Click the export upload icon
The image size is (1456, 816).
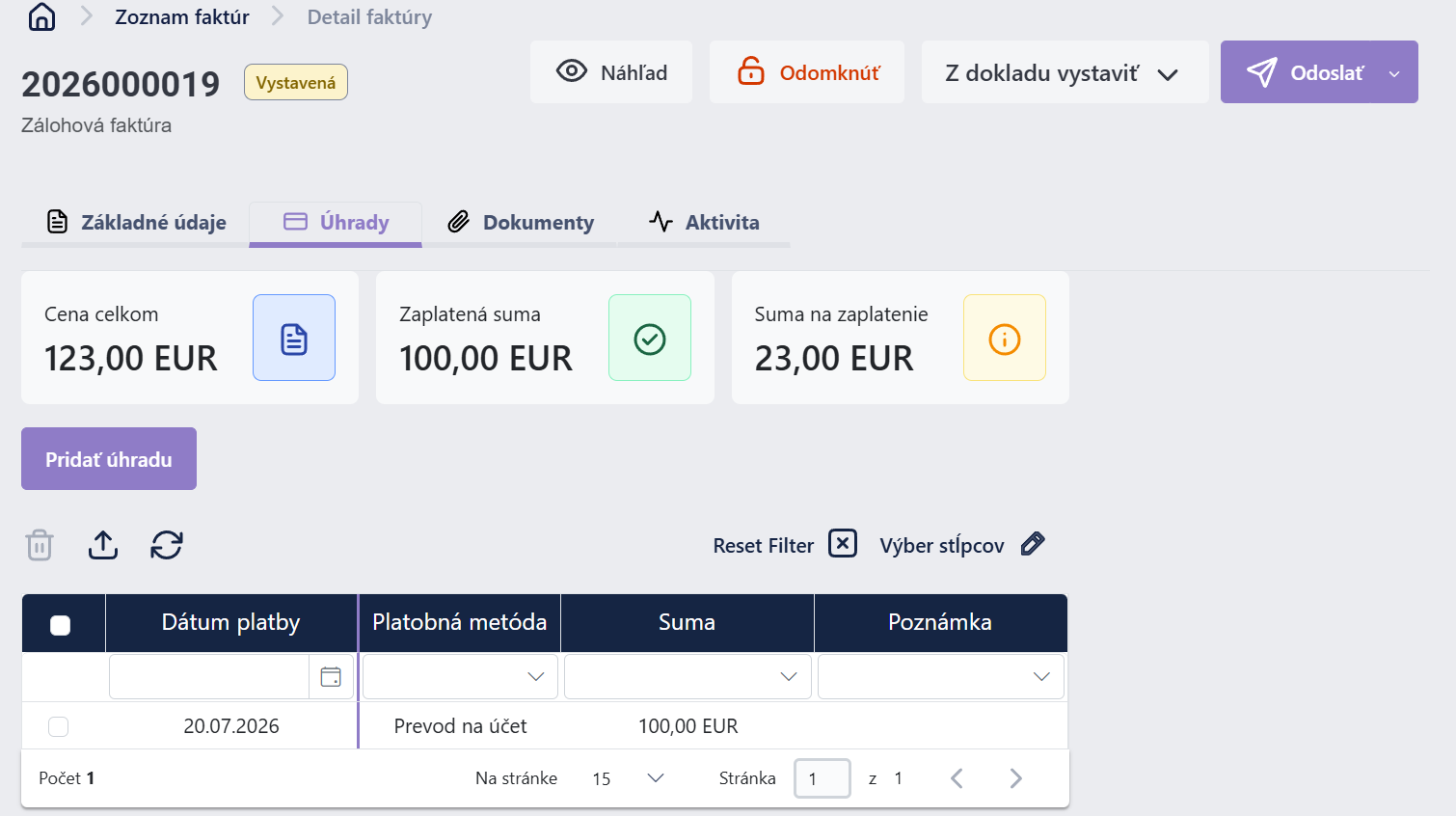(x=103, y=545)
